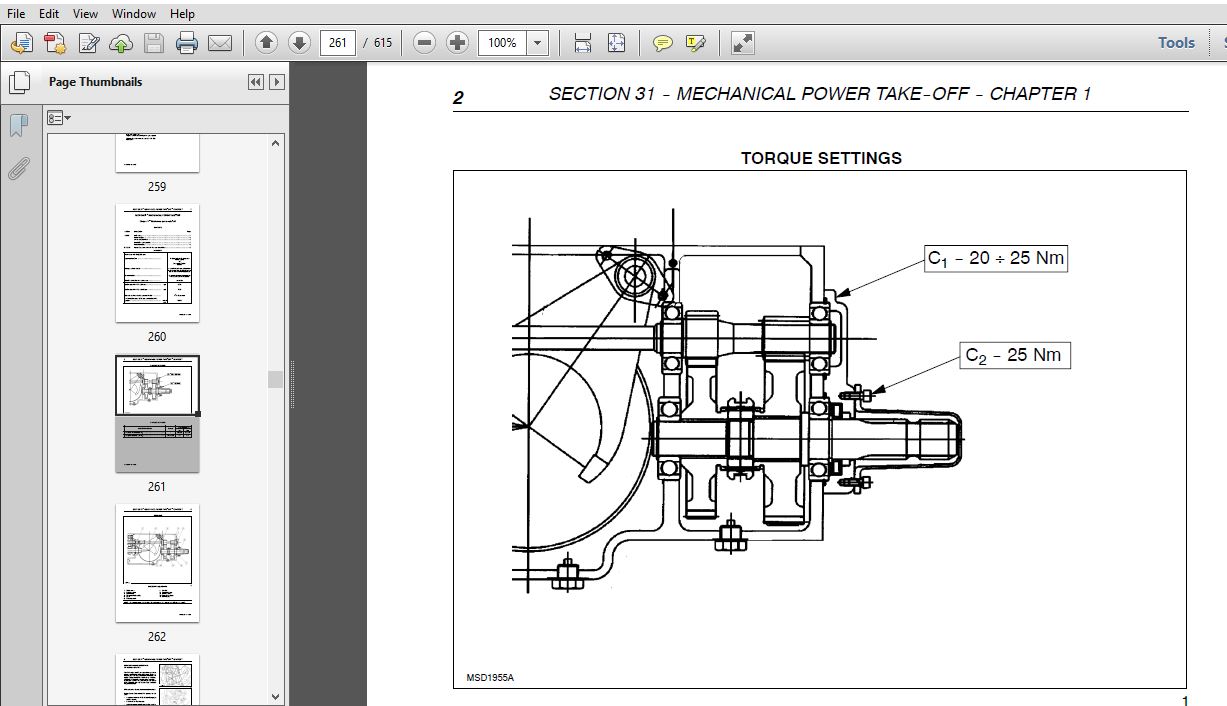Open the File menu
This screenshot has height=706, width=1227.
tap(16, 14)
